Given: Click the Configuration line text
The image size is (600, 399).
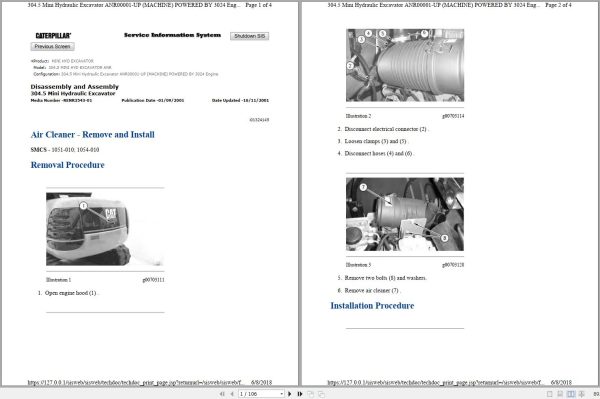Looking at the screenshot, I should pyautogui.click(x=126, y=74).
